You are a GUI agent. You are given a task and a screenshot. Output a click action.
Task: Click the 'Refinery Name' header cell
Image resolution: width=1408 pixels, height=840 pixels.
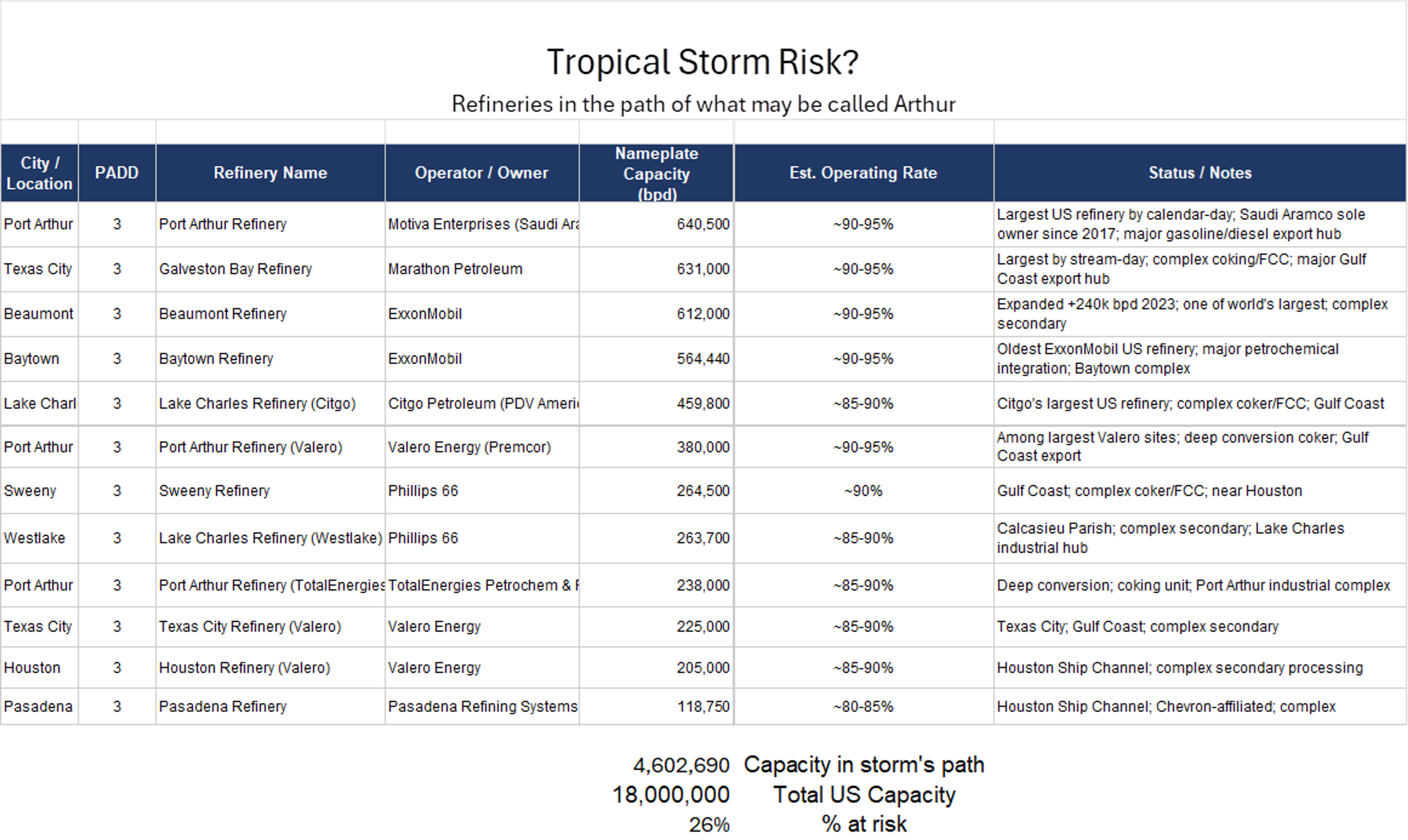tap(270, 173)
